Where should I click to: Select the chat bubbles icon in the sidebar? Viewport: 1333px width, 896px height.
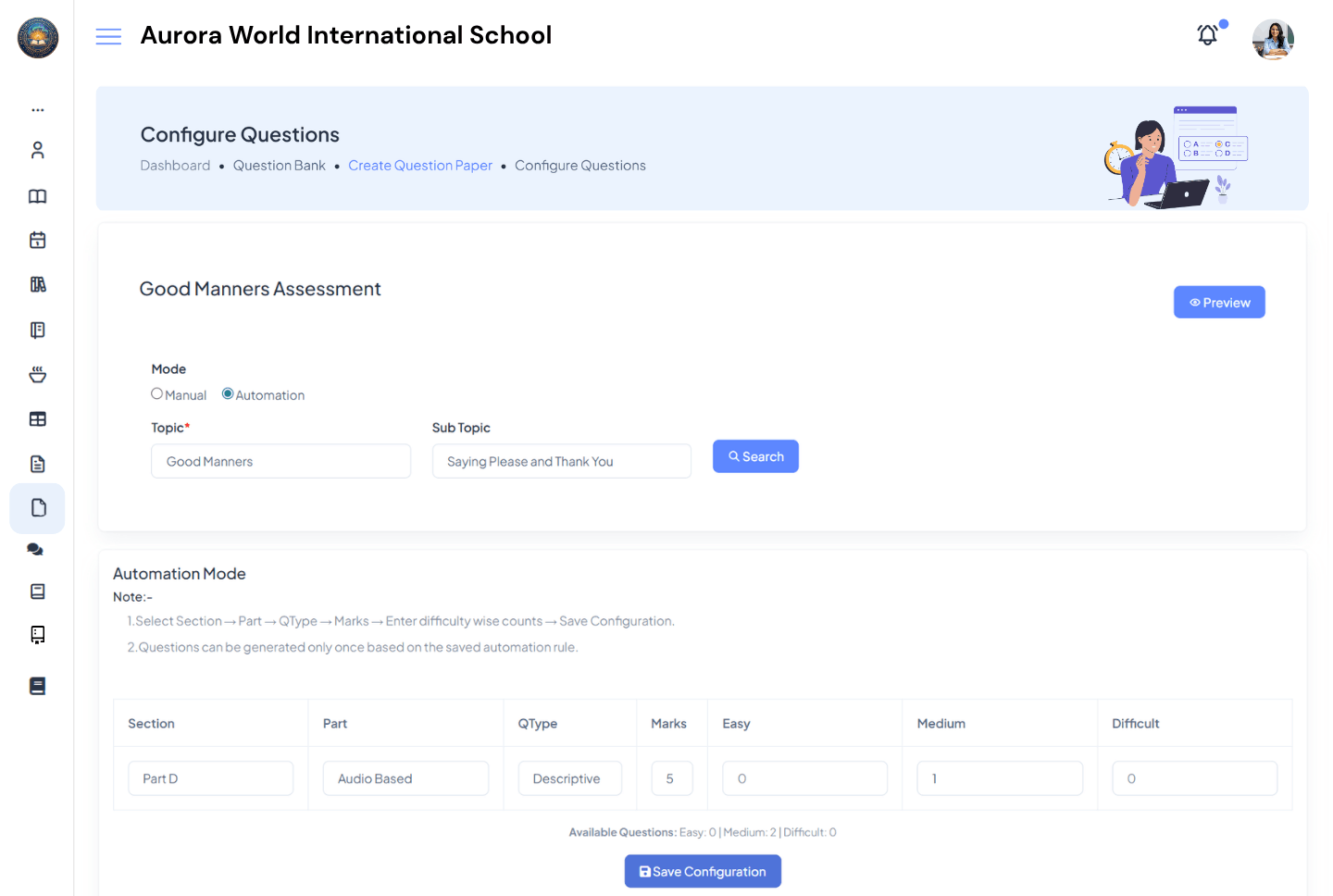pos(34,549)
